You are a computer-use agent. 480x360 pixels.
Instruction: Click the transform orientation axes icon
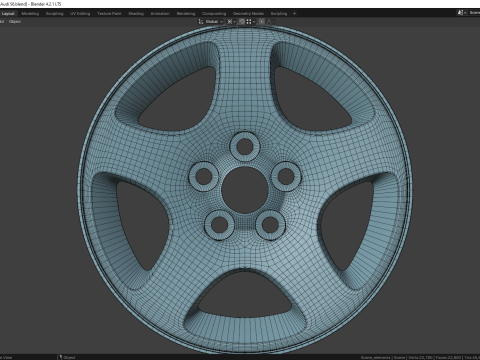(x=201, y=22)
